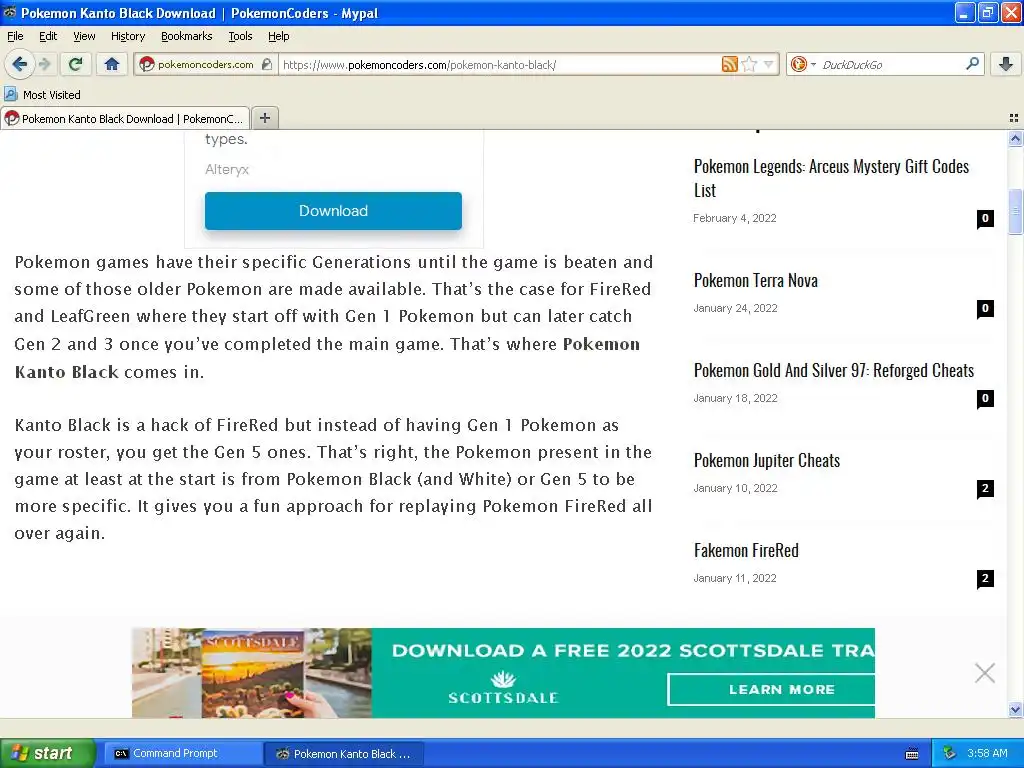
Task: Select Pokemon Kanto Black taskbar button
Action: coord(344,754)
